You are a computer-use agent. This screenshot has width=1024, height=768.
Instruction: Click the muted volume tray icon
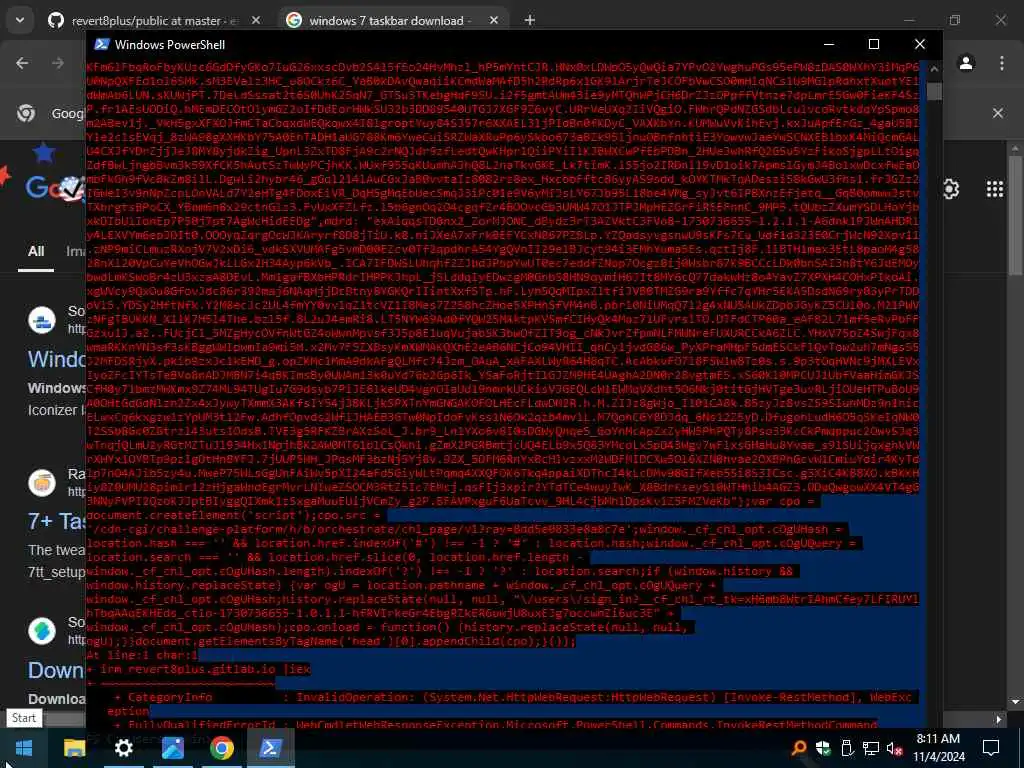pos(895,749)
